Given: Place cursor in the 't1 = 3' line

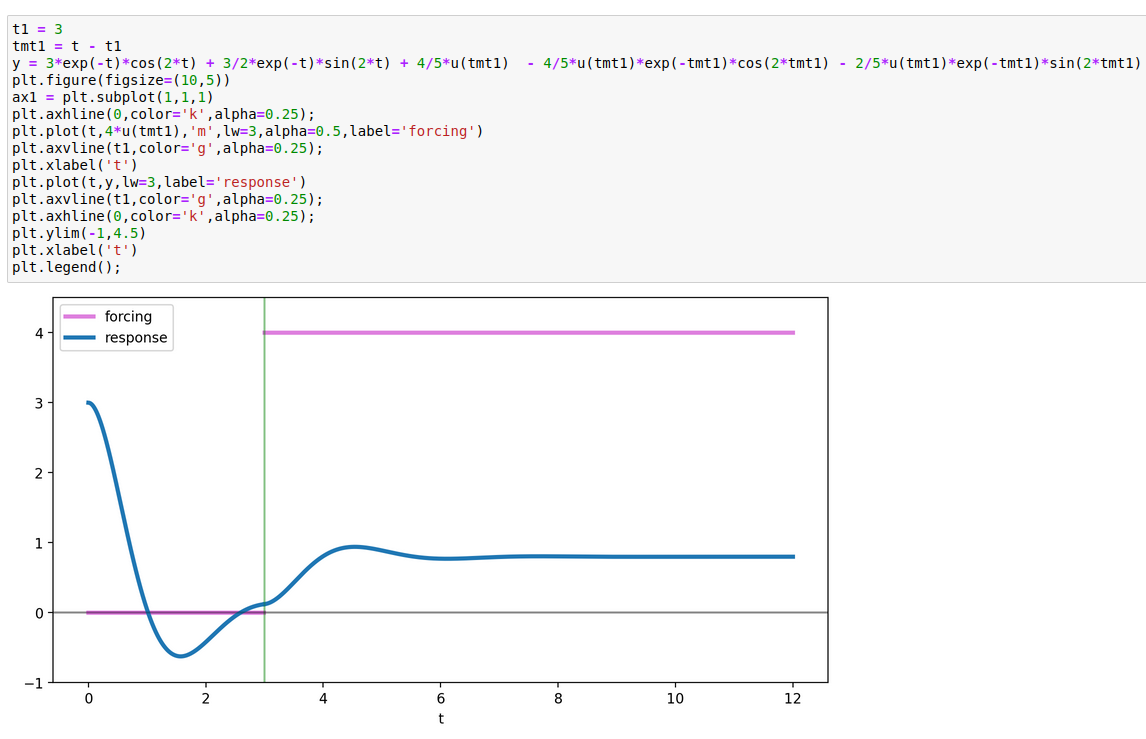Looking at the screenshot, I should [x=37, y=29].
